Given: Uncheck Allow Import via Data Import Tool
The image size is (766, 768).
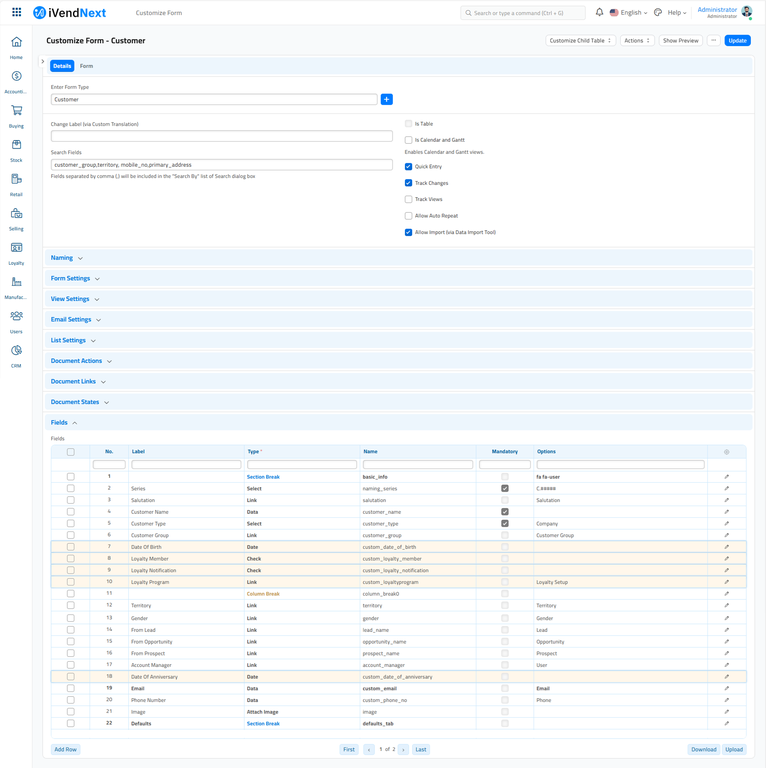Looking at the screenshot, I should 408,232.
